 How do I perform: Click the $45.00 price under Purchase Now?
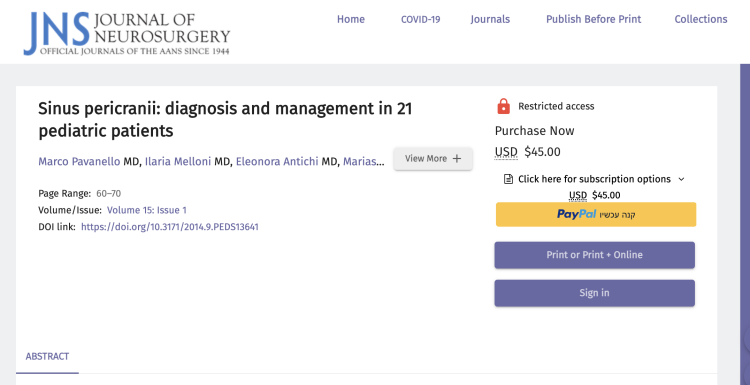pos(542,152)
